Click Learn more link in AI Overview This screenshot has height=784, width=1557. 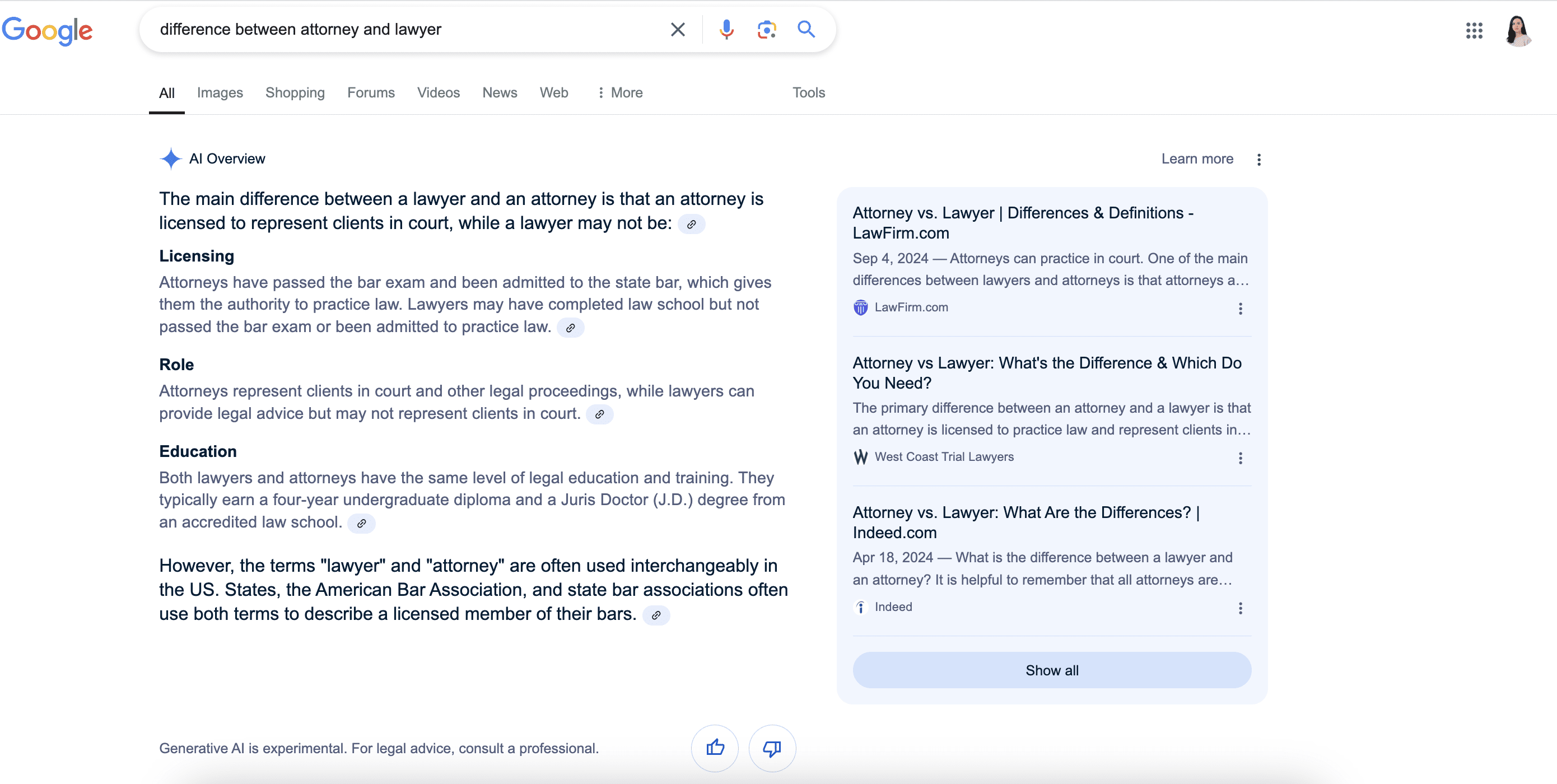pos(1197,158)
